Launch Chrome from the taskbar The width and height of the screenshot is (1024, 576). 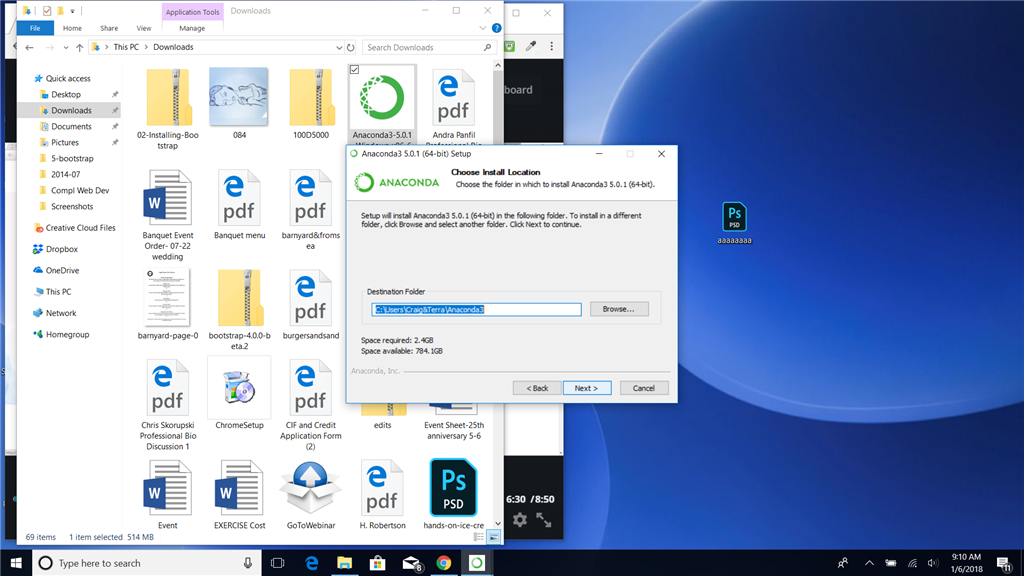click(443, 563)
